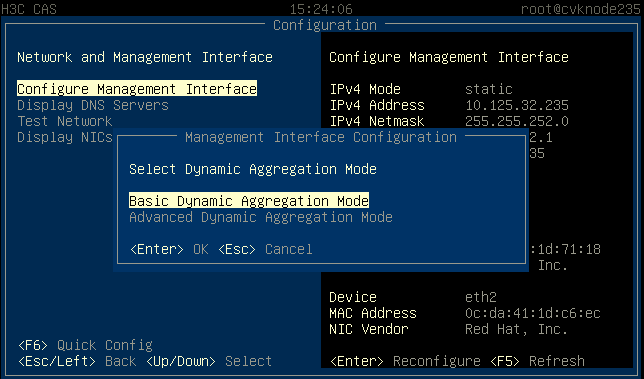Click the eth2 Device value
Viewport: 644px width, 379px height.
click(x=481, y=297)
